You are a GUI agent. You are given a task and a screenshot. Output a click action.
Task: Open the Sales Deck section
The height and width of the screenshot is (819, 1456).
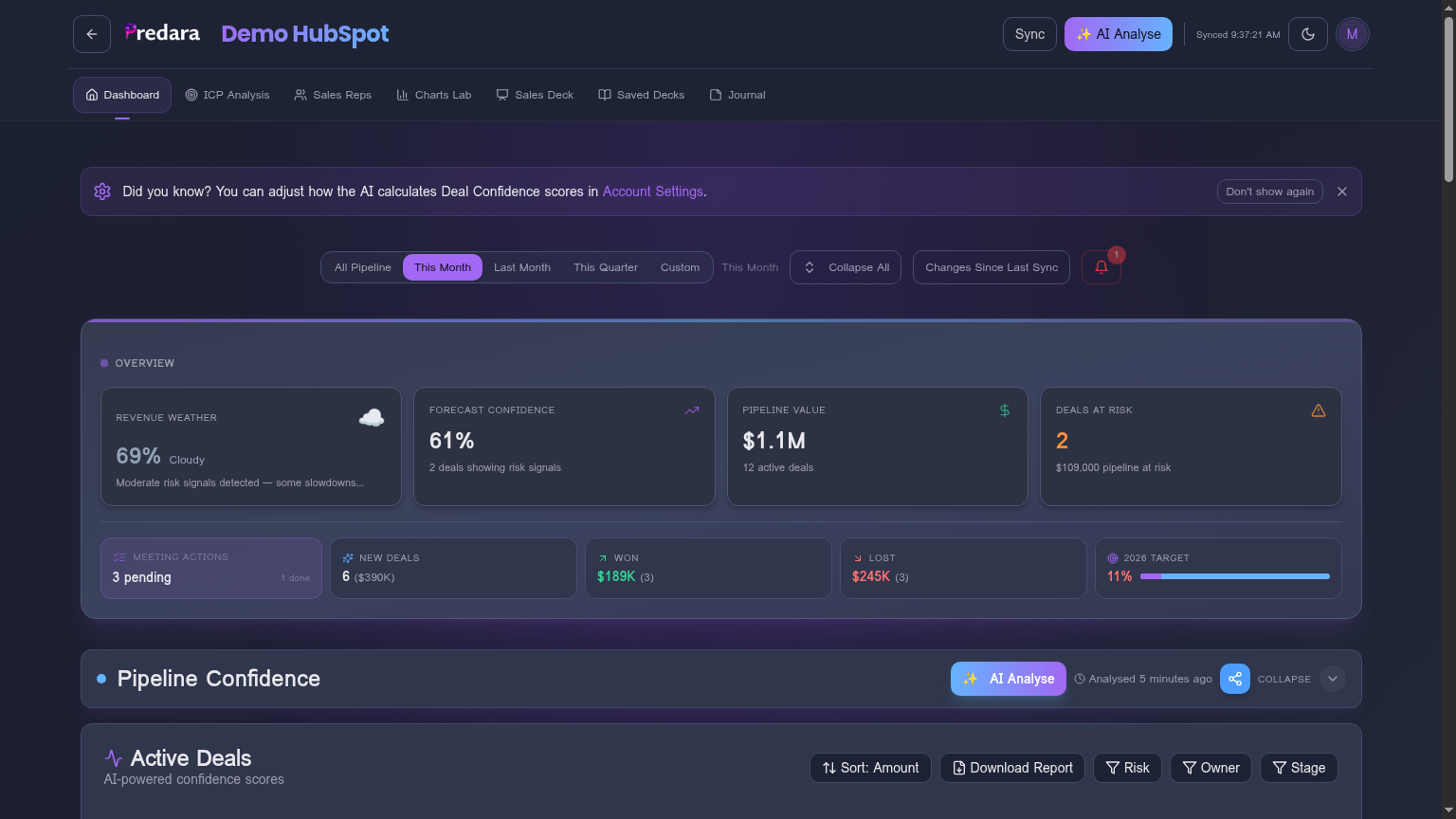(535, 95)
